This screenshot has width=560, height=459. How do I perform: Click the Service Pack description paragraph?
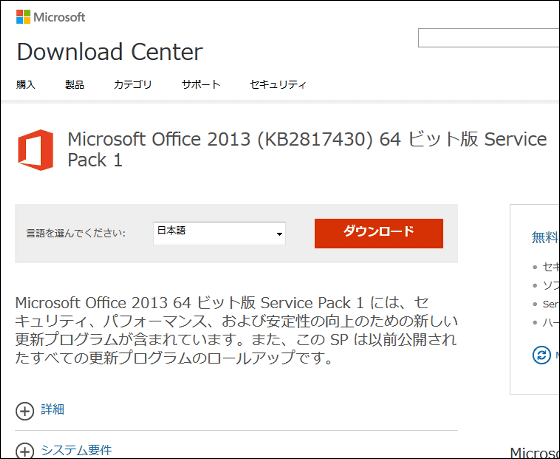[236, 330]
